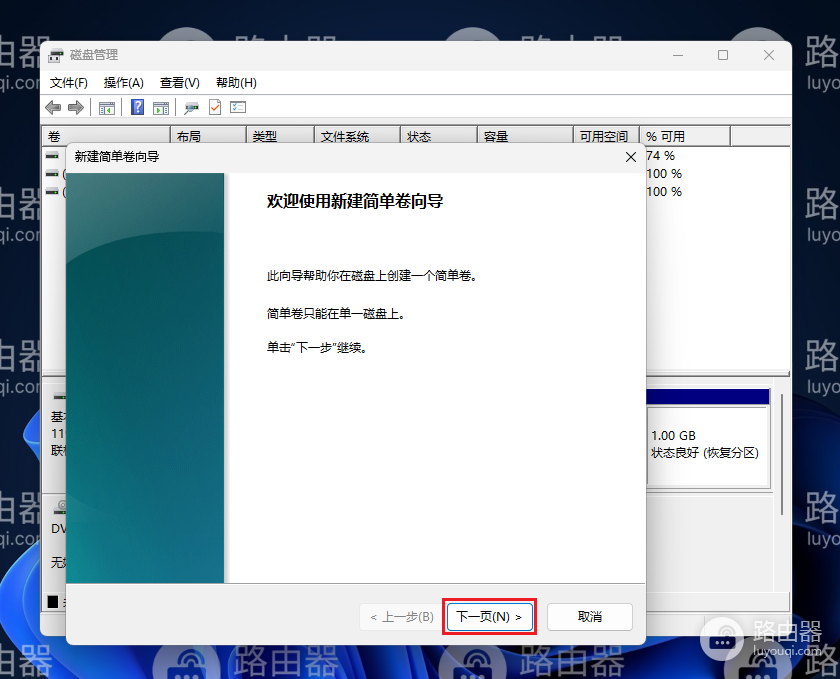840x679 pixels.
Task: Close the 新建简单卷向导 dialog
Action: pos(631,157)
